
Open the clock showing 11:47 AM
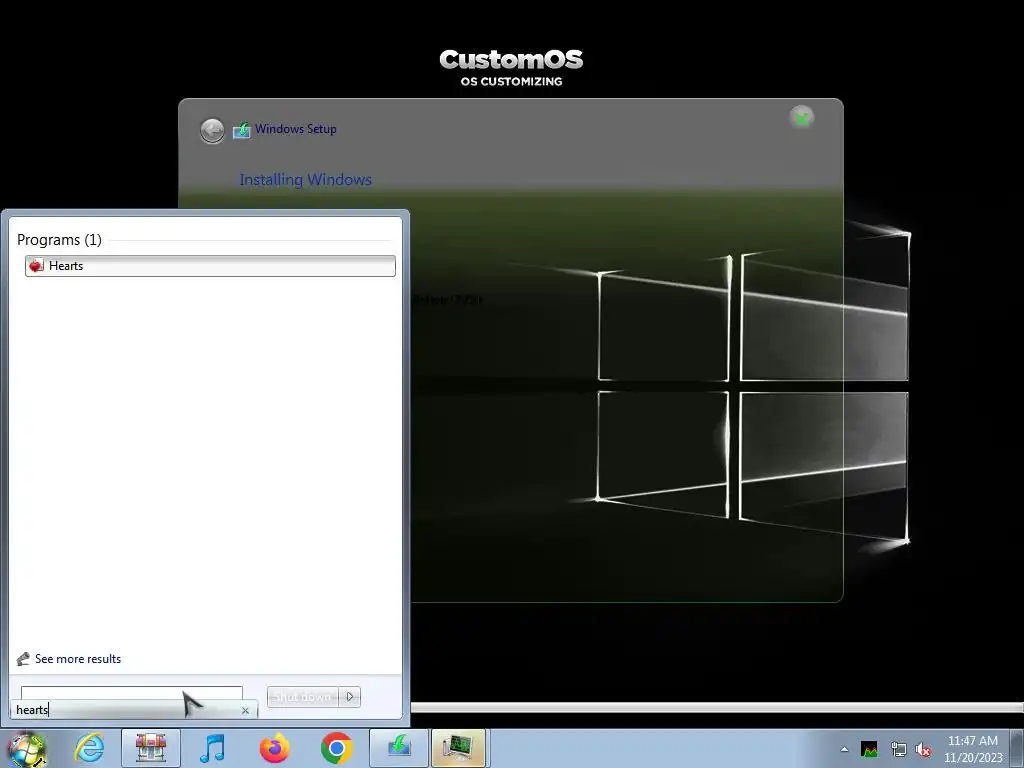[x=972, y=741]
